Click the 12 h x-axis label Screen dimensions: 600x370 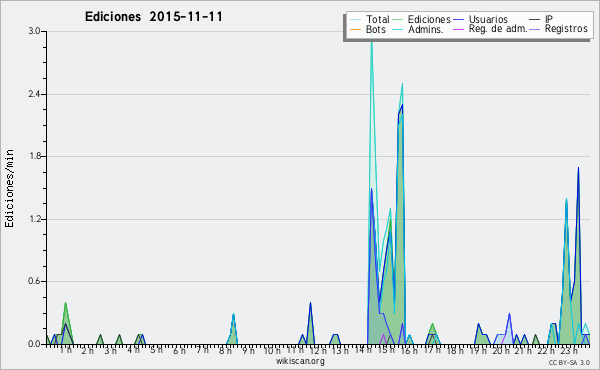pos(318,350)
